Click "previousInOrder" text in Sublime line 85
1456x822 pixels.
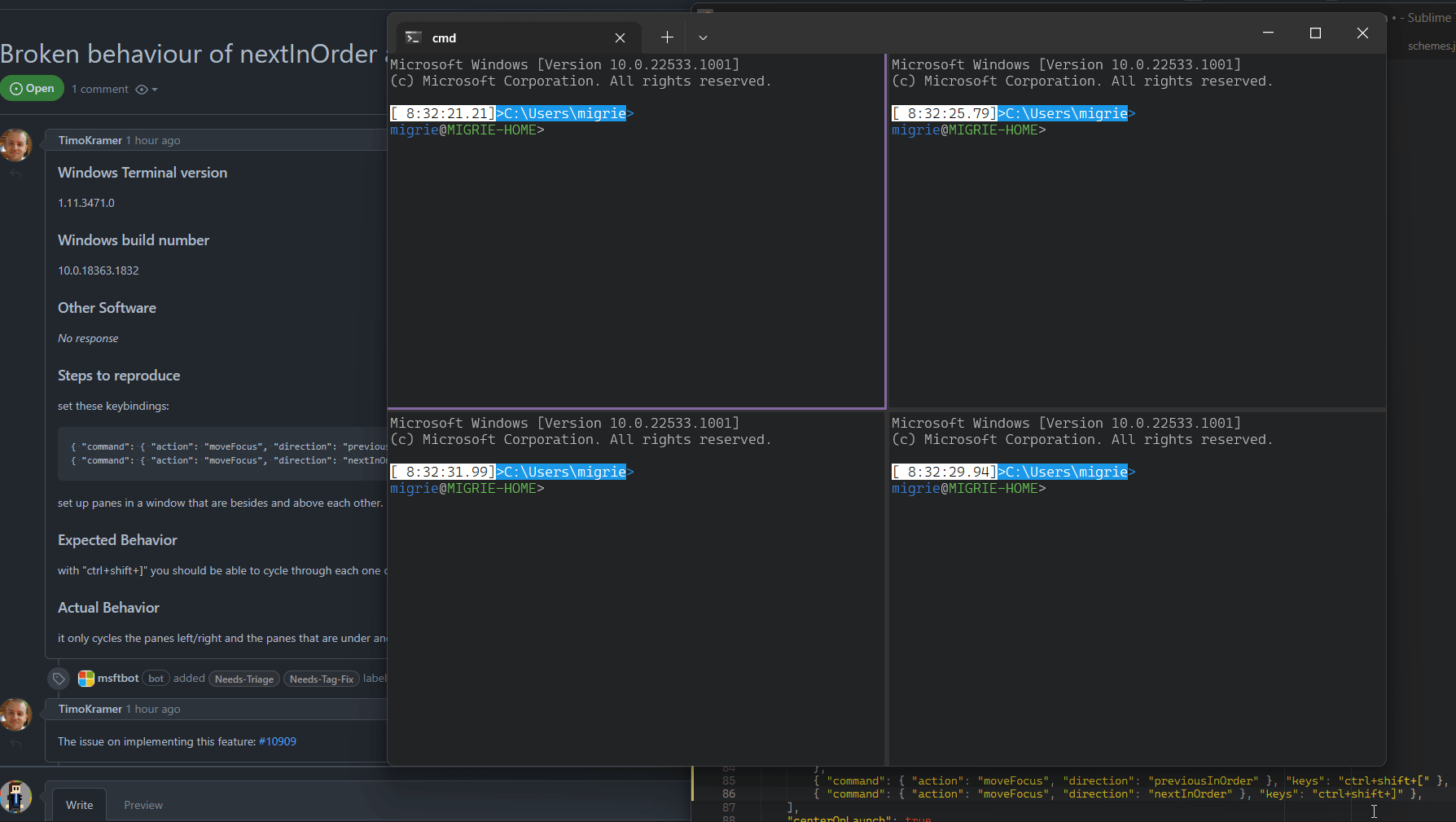click(x=1203, y=780)
